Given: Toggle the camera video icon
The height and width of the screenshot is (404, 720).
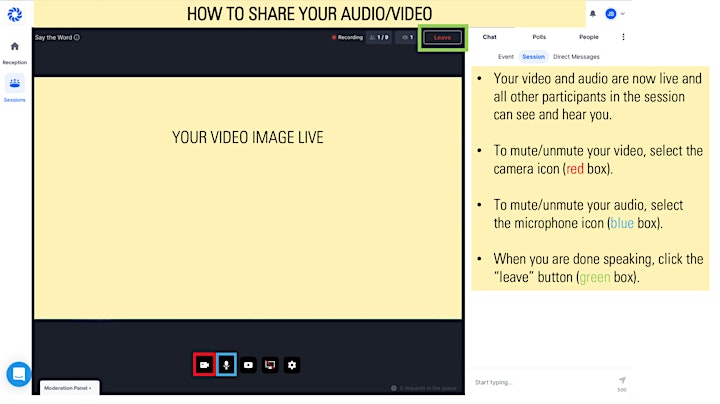Looking at the screenshot, I should tap(204, 365).
